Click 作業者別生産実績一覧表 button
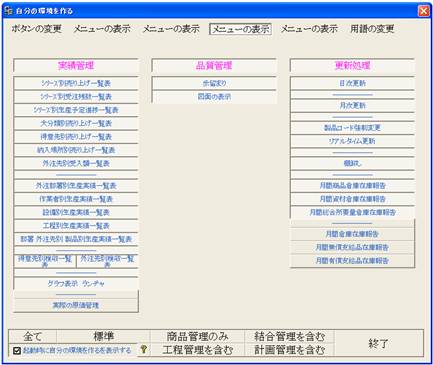This screenshot has height=365, width=433. coord(76,199)
